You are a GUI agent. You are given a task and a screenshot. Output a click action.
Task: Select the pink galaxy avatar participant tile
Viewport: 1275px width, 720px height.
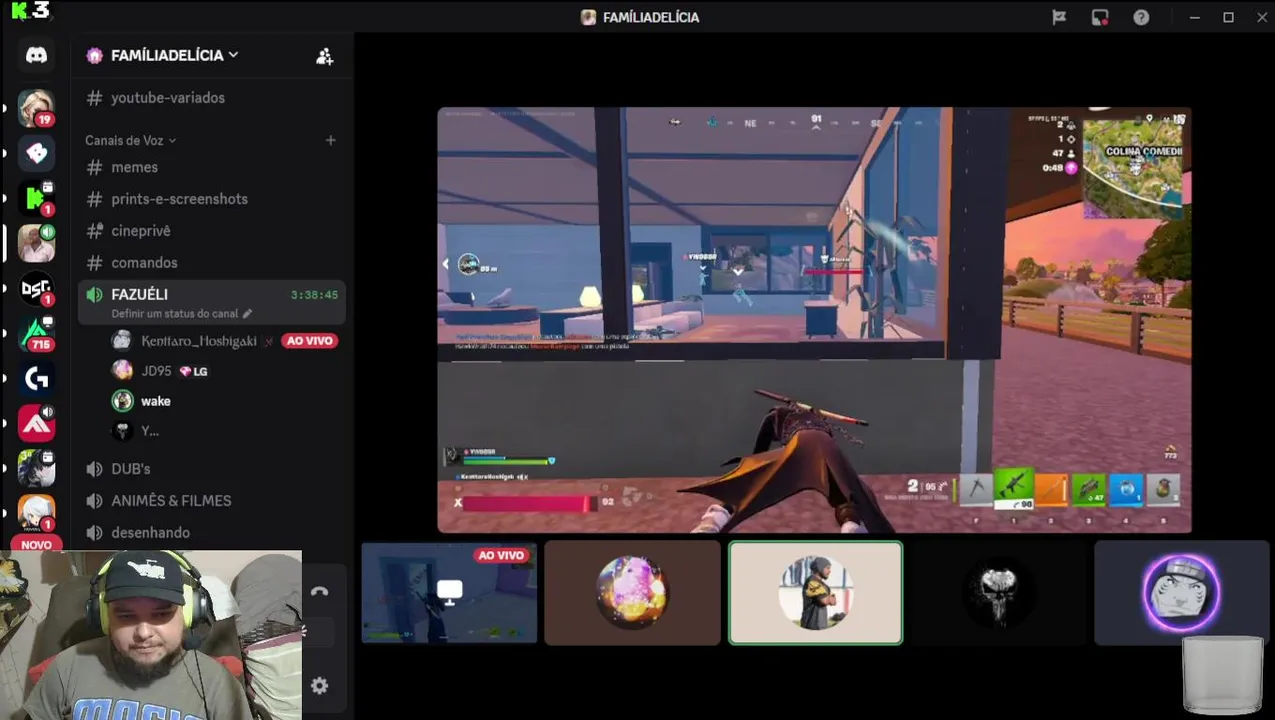point(632,593)
